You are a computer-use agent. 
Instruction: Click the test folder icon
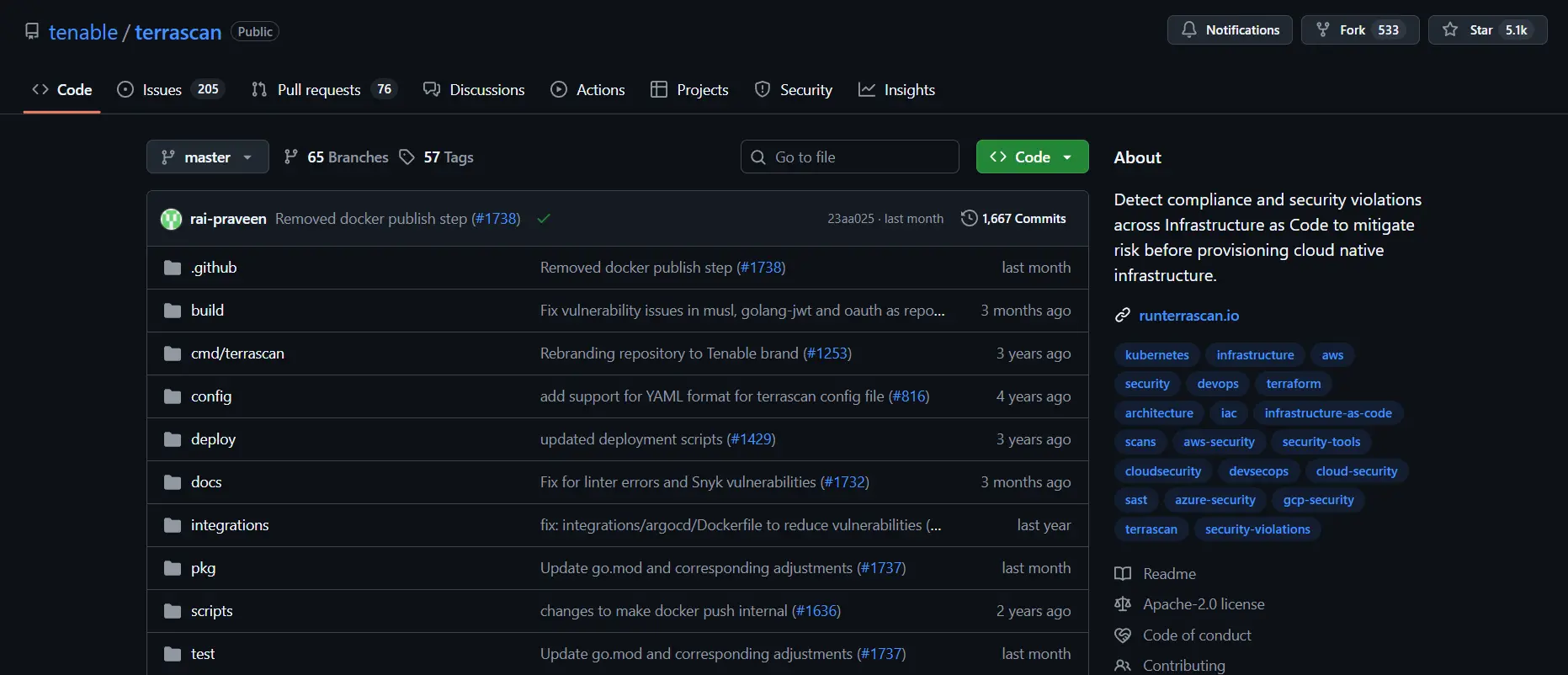[173, 654]
